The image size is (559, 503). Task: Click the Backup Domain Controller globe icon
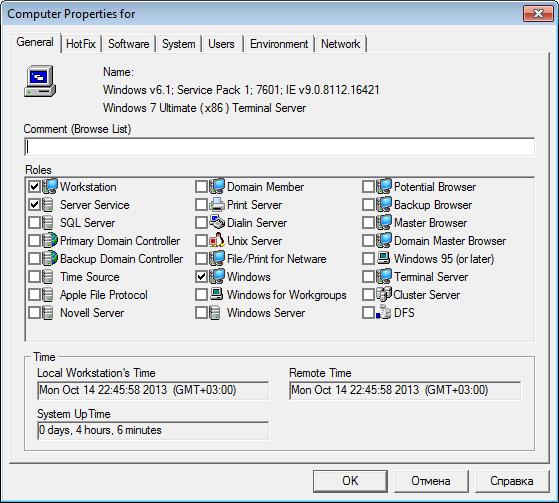coord(50,259)
